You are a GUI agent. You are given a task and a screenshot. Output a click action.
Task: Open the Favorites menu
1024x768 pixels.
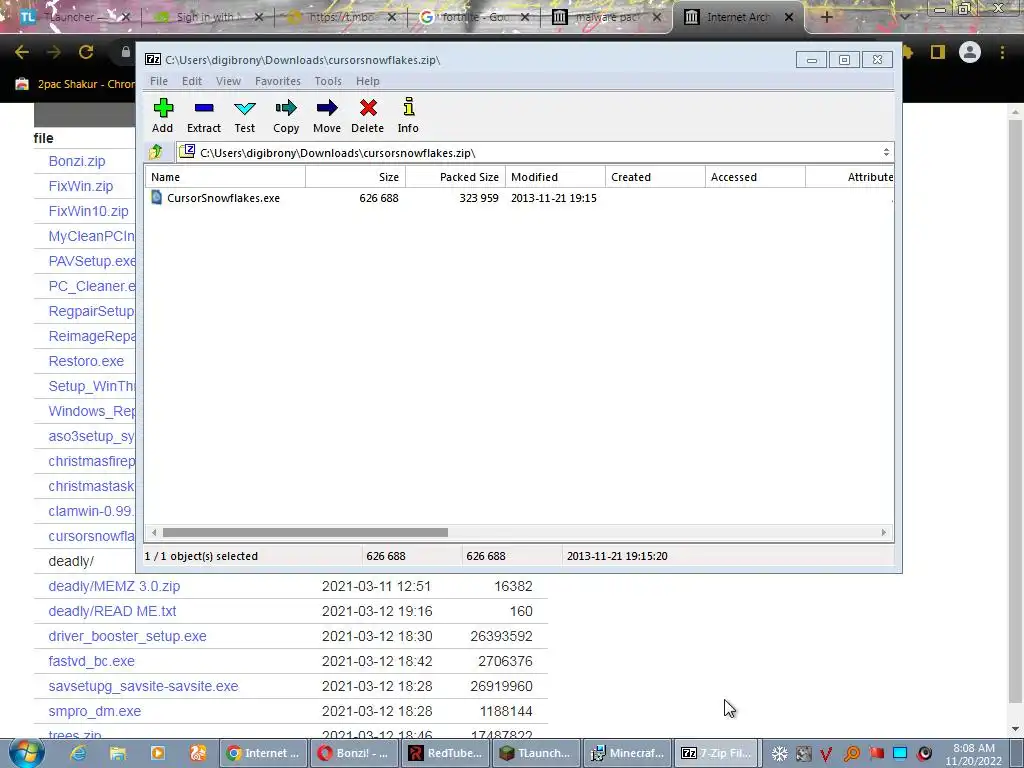[x=278, y=81]
